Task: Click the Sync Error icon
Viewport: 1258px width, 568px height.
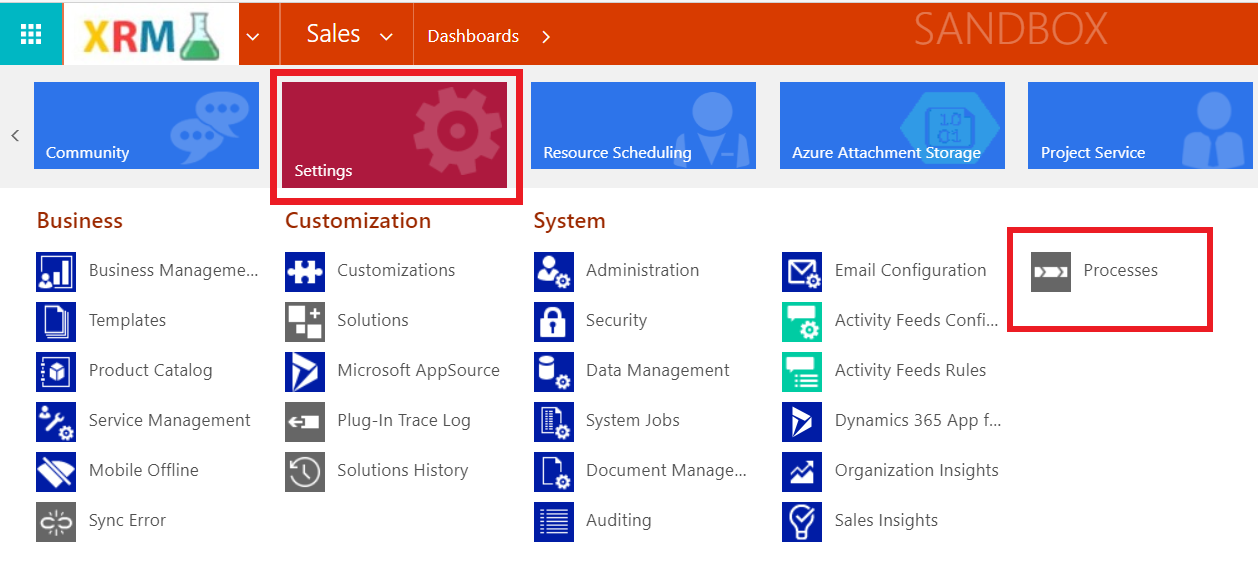Action: click(x=55, y=521)
